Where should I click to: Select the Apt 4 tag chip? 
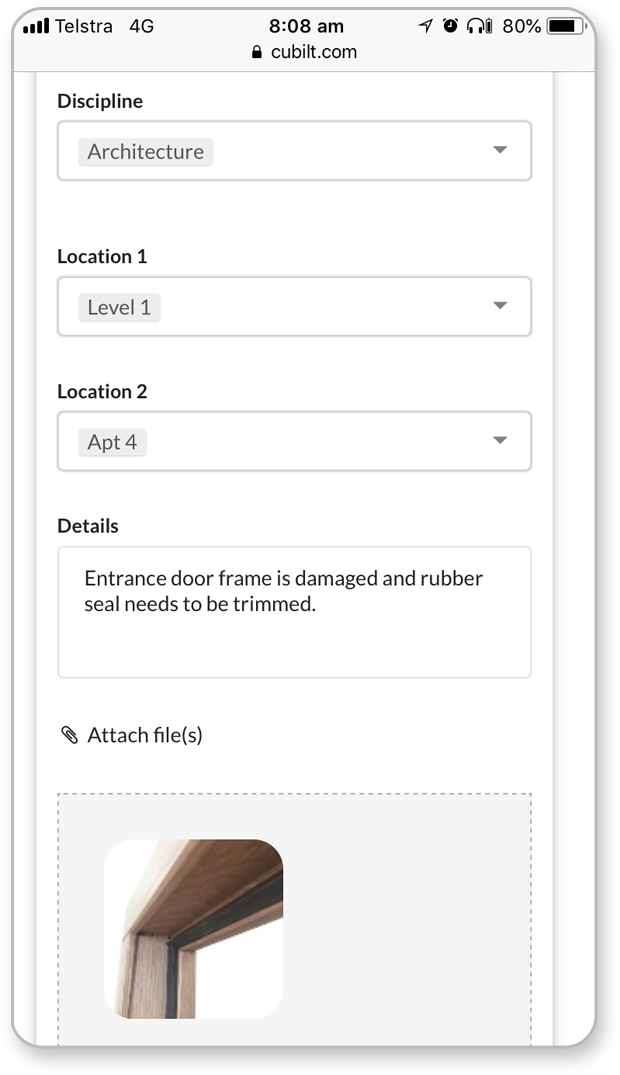tap(112, 442)
